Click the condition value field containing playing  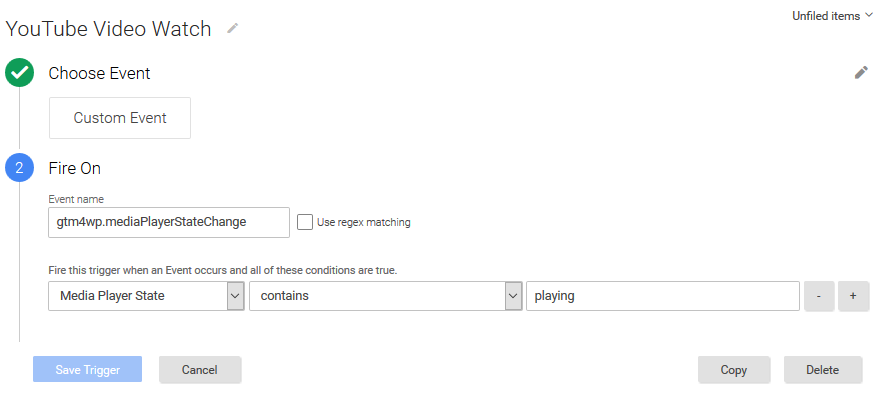click(x=663, y=296)
